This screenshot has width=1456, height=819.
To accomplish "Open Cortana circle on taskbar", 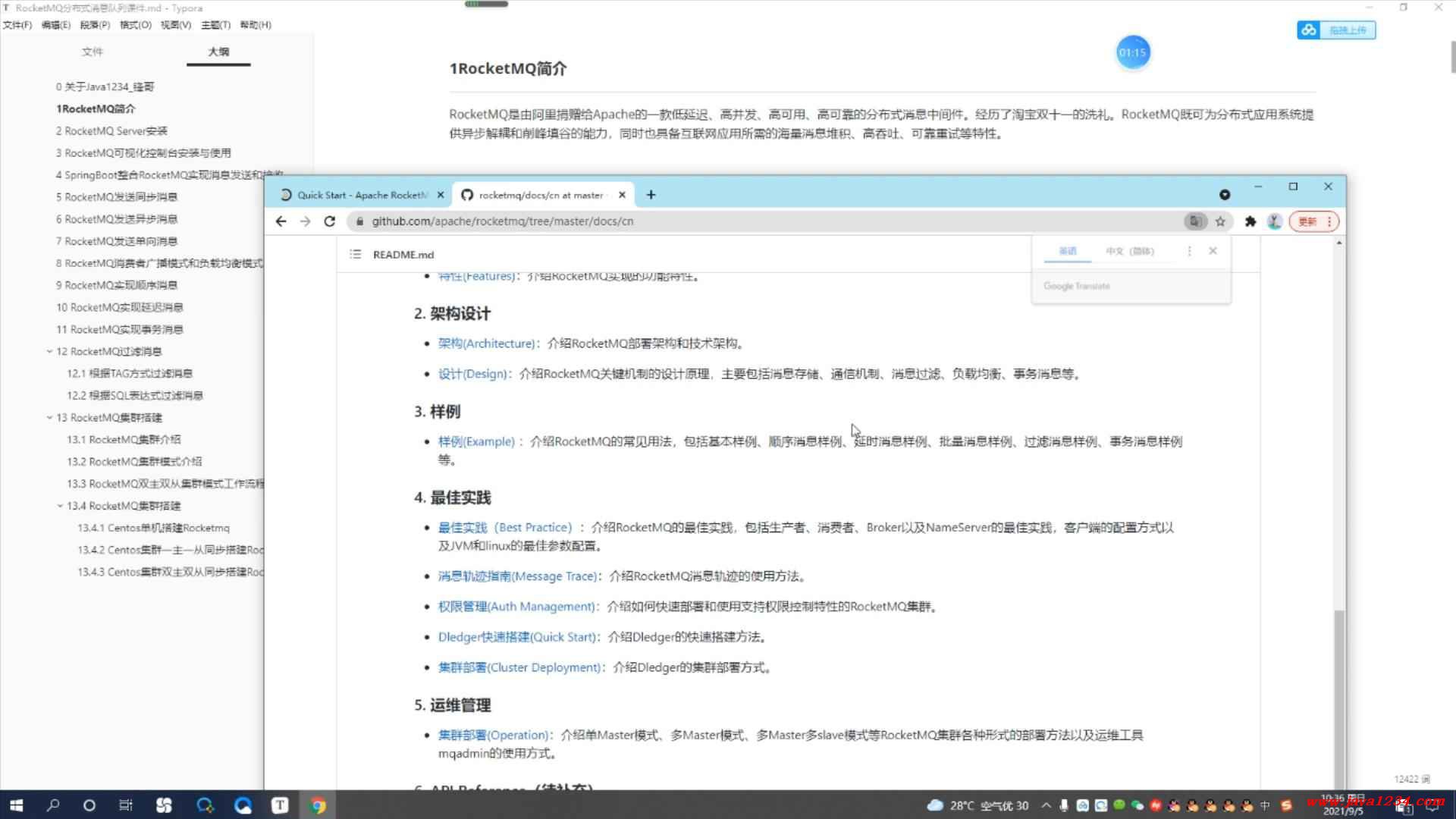I will pos(89,805).
